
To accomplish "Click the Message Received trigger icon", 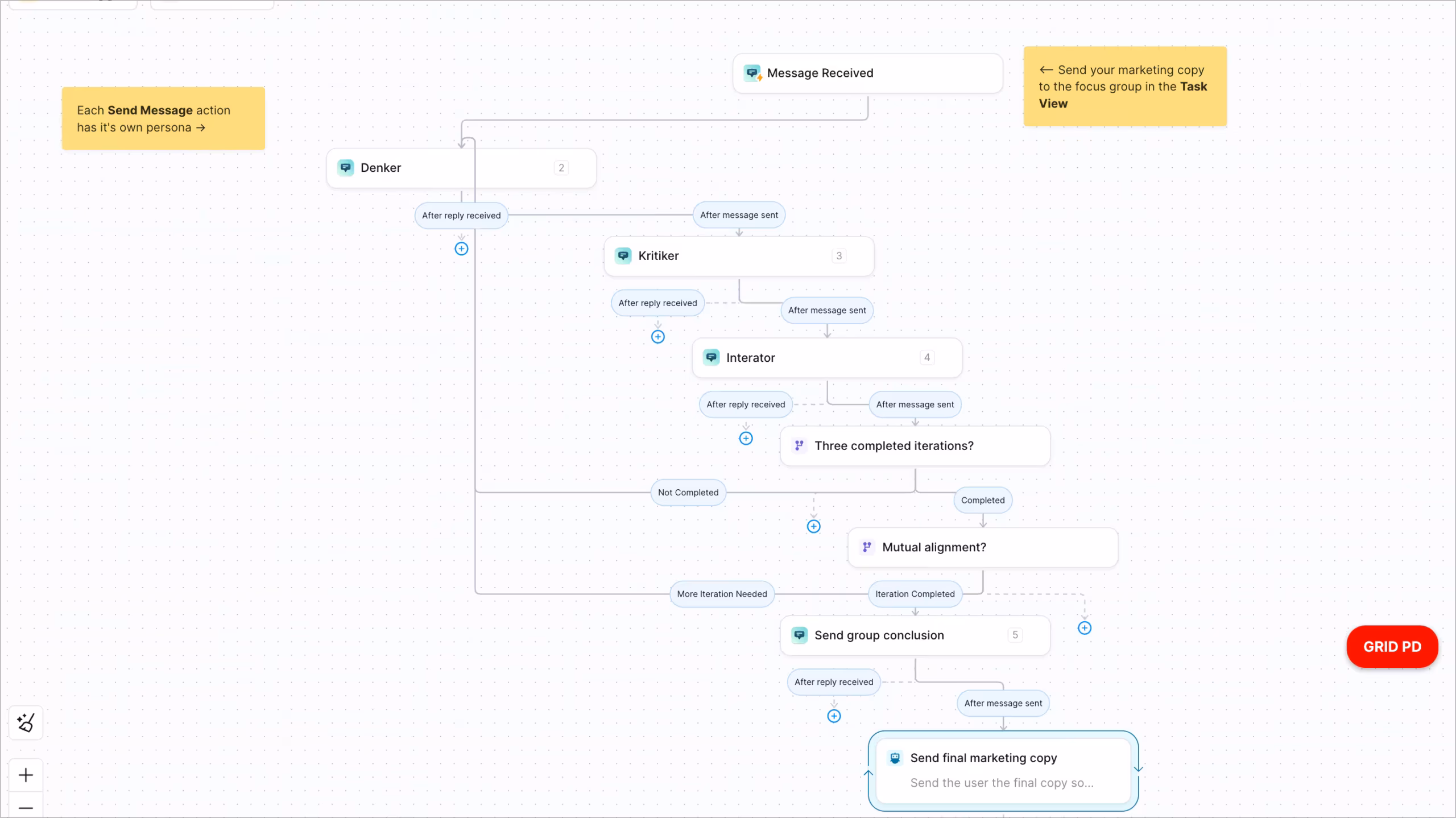I will pyautogui.click(x=752, y=73).
